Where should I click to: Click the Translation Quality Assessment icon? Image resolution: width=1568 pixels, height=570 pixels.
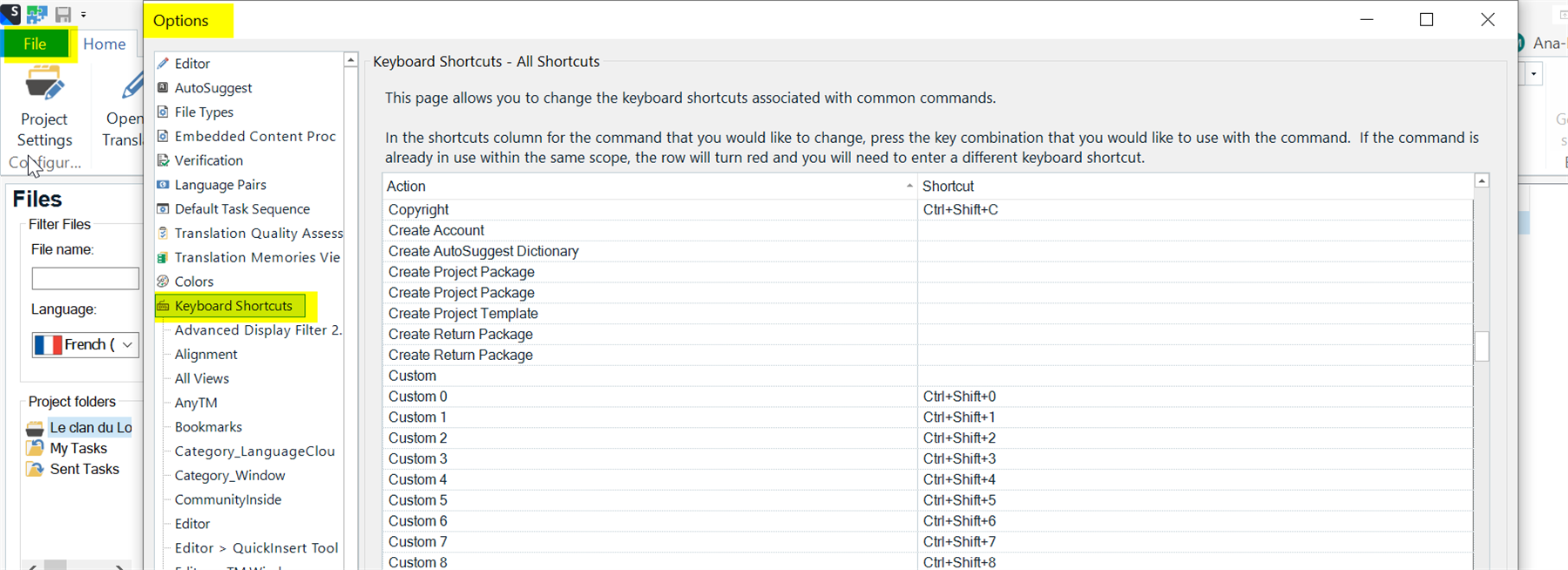coord(163,234)
